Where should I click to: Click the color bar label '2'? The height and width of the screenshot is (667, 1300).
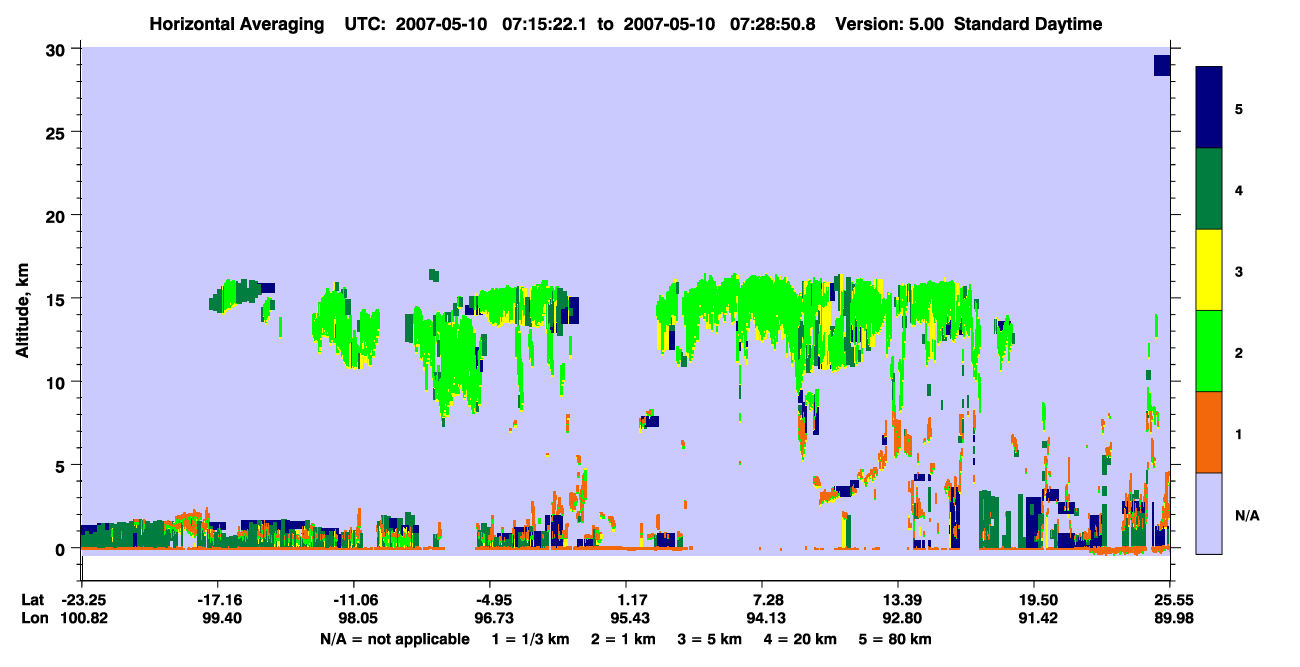point(1239,352)
